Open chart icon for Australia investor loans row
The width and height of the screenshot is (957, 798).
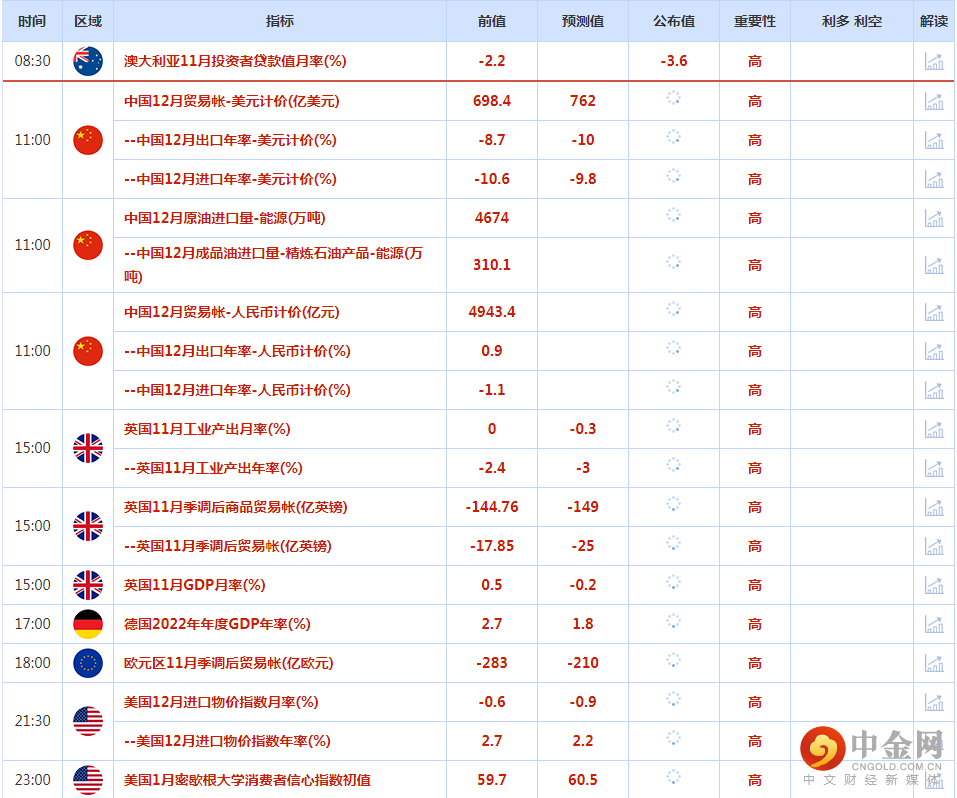click(933, 61)
